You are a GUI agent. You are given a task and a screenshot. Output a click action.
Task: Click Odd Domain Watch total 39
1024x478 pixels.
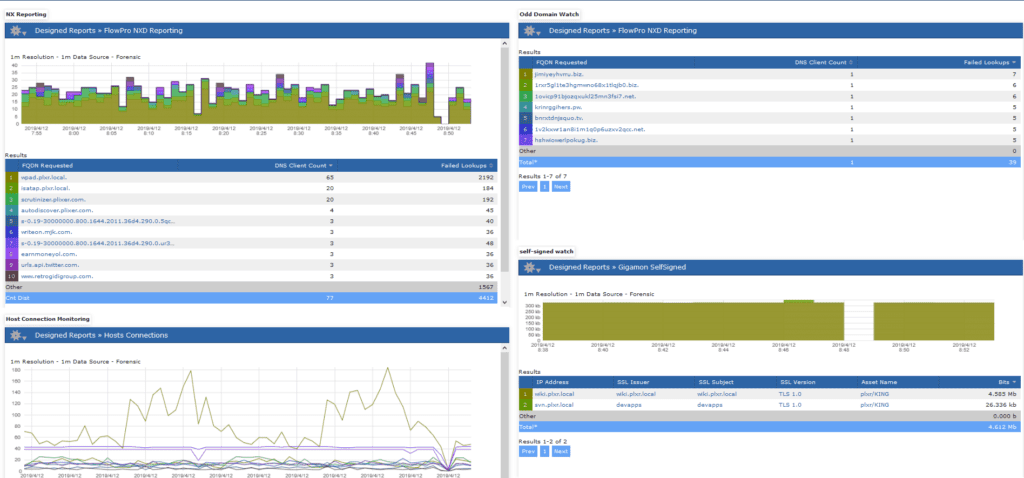coord(1012,161)
